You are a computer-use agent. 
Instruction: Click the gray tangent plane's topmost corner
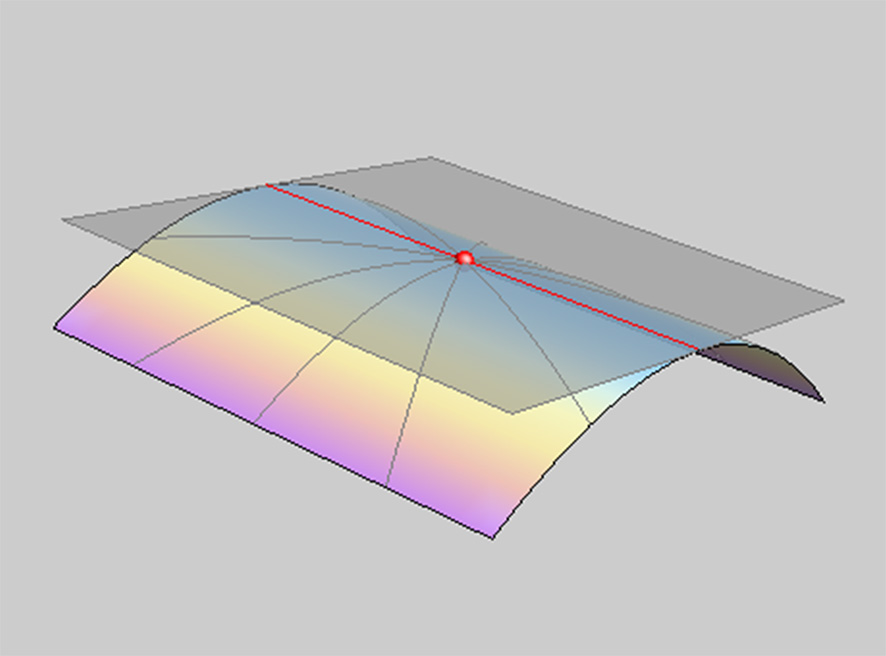[x=431, y=158]
